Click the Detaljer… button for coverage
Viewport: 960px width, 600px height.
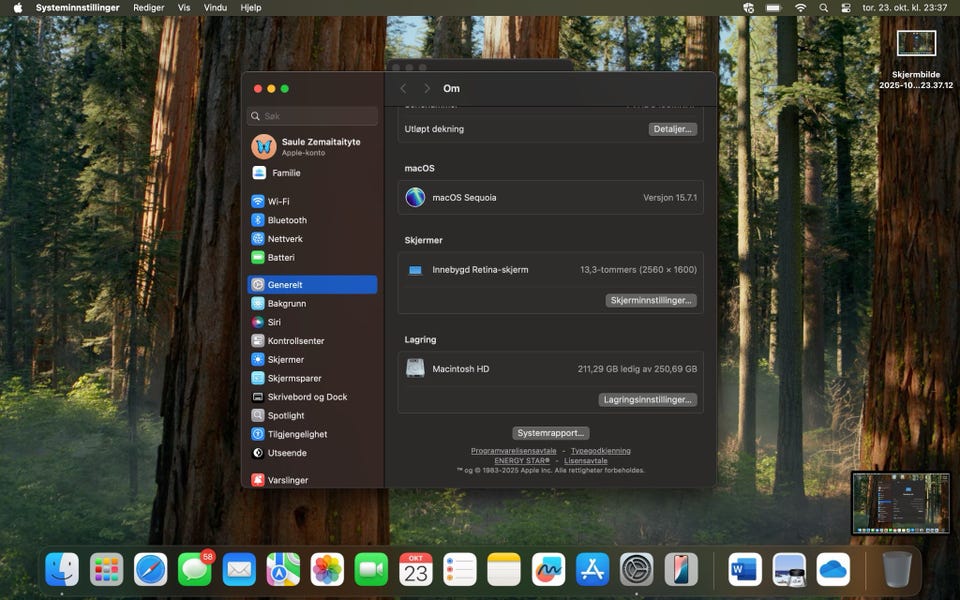672,129
